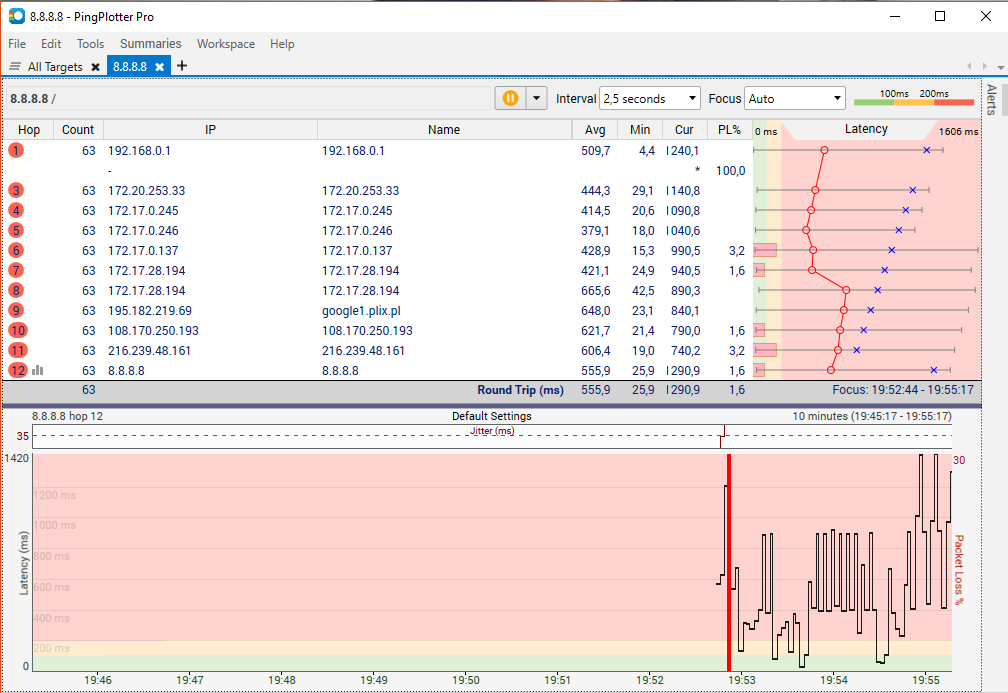1008x693 pixels.
Task: Click the Focus: 19:52:44 - 19:55:17 text
Action: click(903, 390)
